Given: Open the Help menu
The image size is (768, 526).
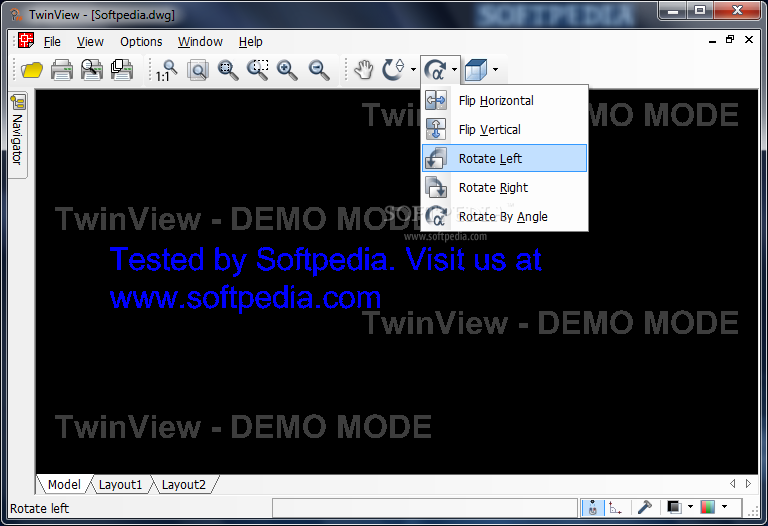Looking at the screenshot, I should (250, 42).
